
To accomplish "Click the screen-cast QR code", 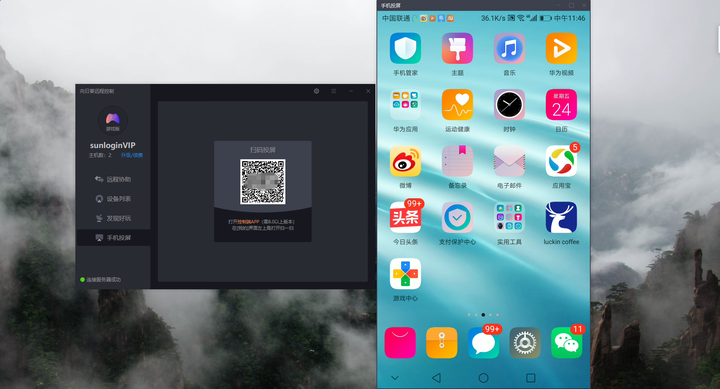I will (x=263, y=181).
